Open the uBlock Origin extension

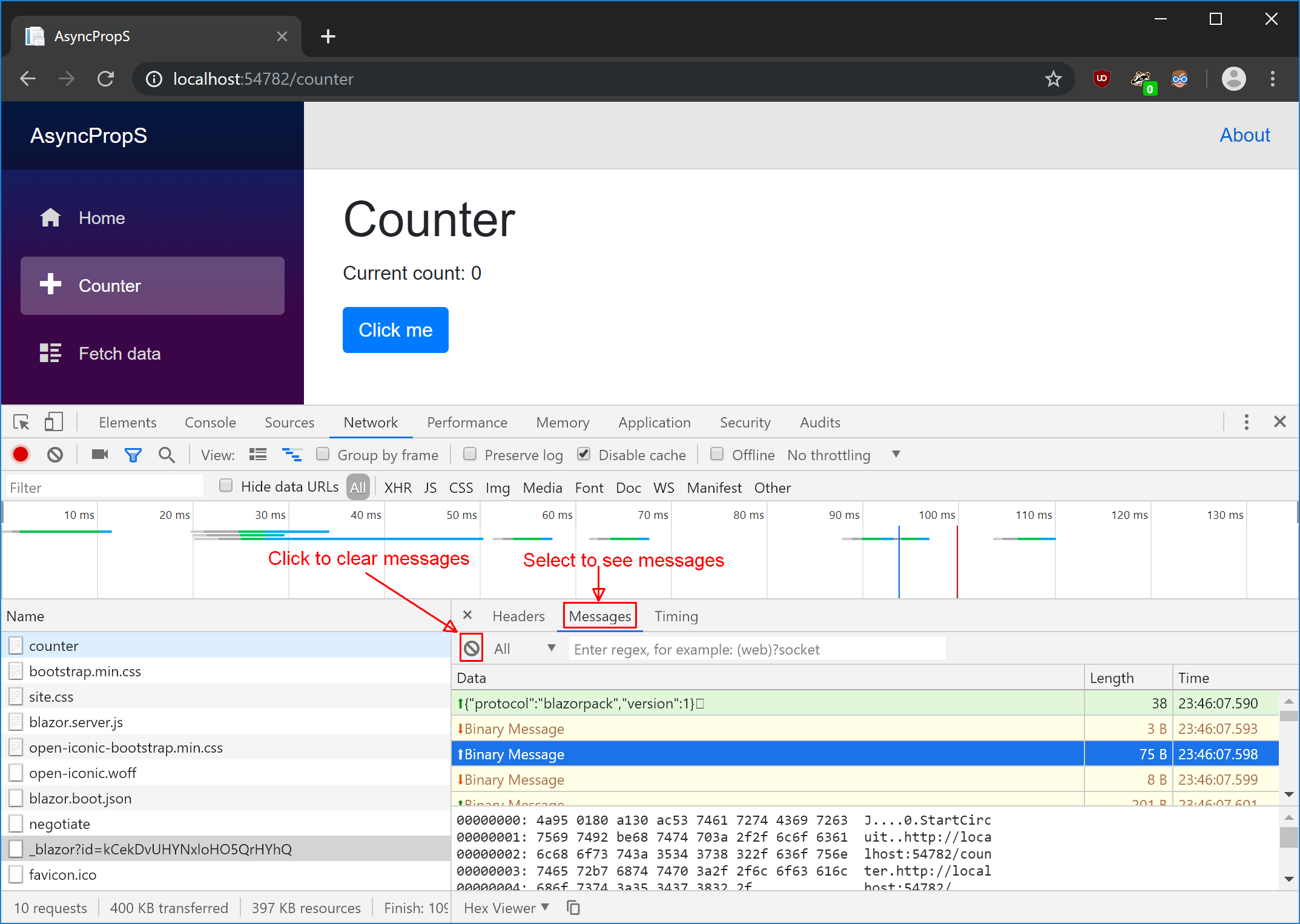pyautogui.click(x=1101, y=79)
